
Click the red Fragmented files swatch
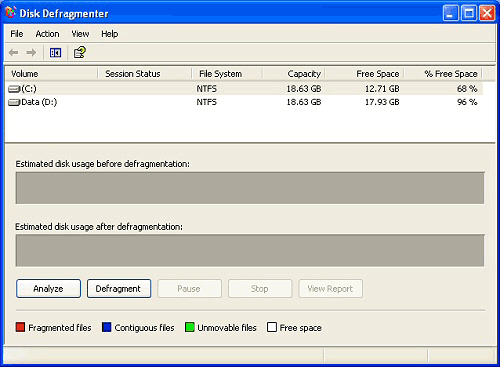click(20, 327)
